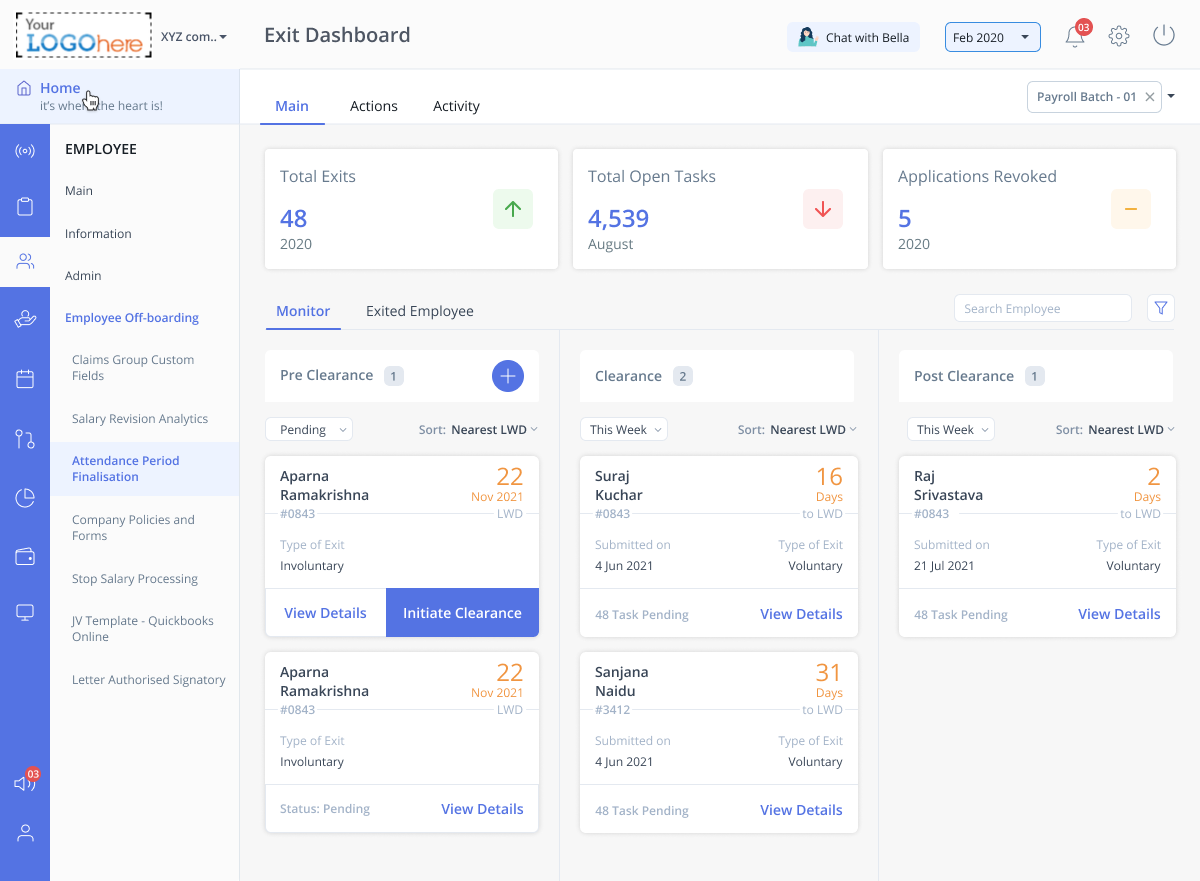Remove the Payroll Batch - 01 tag
The width and height of the screenshot is (1200, 881).
pos(1150,97)
